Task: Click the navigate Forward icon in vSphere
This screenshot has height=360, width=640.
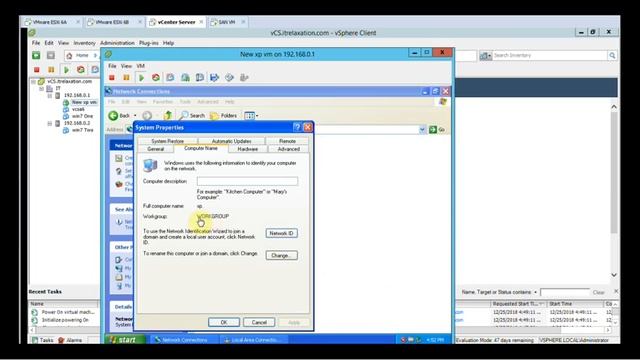Action: (x=51, y=55)
